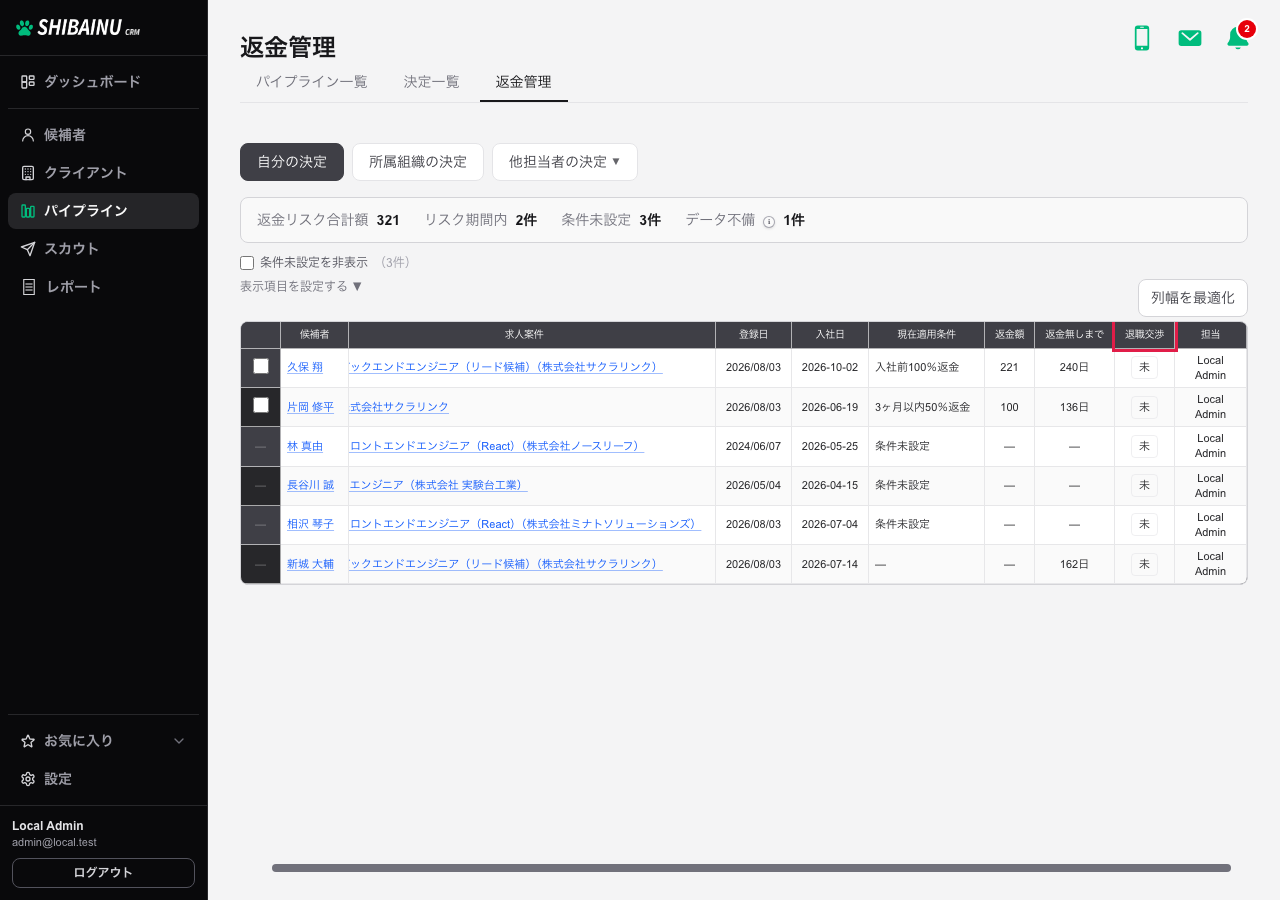Toggle 退職交渉 status 未 for 林 真由

click(x=1144, y=446)
